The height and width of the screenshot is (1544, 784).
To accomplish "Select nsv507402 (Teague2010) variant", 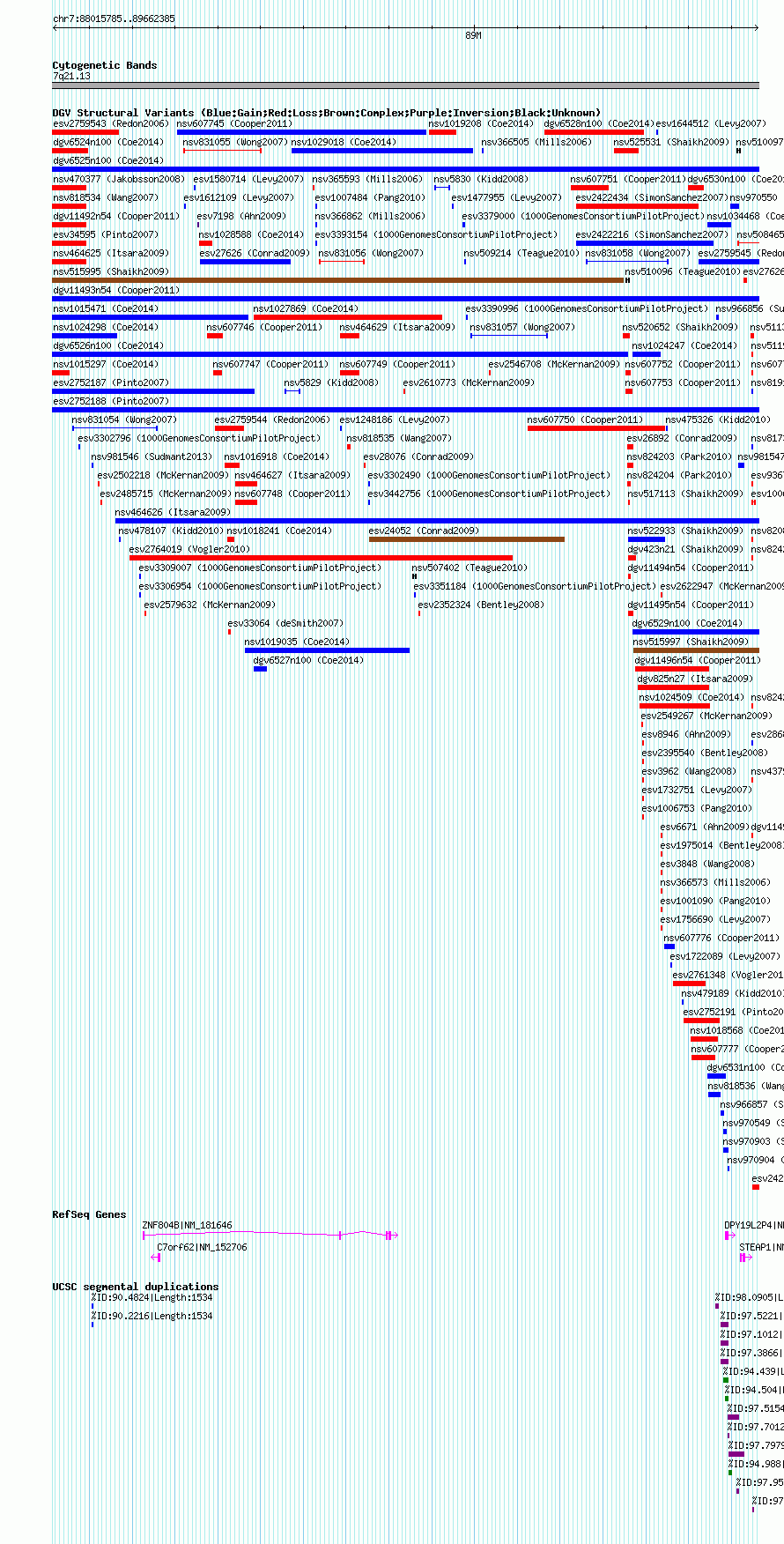I will [470, 568].
